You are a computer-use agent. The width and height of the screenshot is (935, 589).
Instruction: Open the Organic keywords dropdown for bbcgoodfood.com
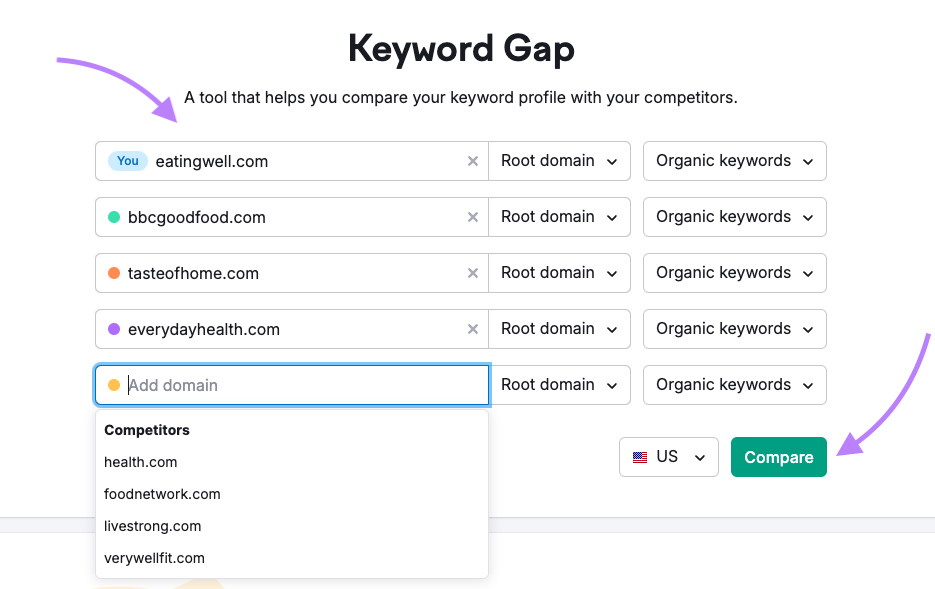click(734, 217)
